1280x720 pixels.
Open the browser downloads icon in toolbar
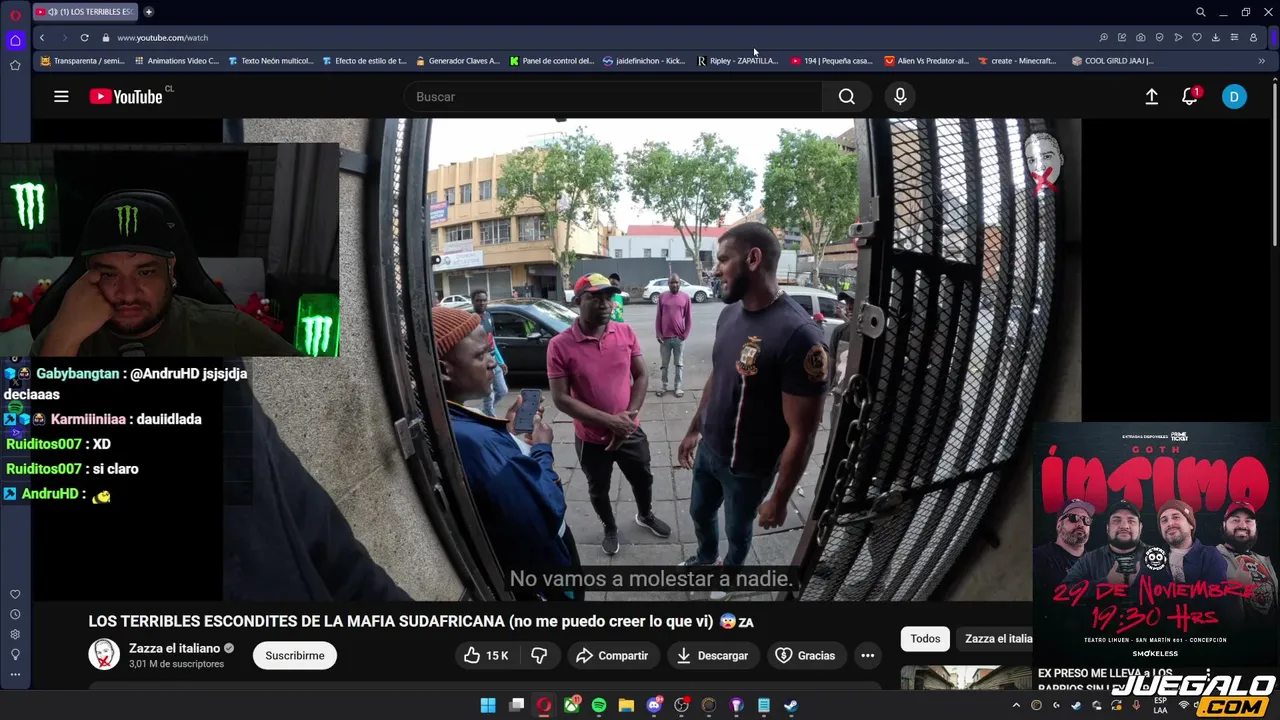pyautogui.click(x=1215, y=37)
